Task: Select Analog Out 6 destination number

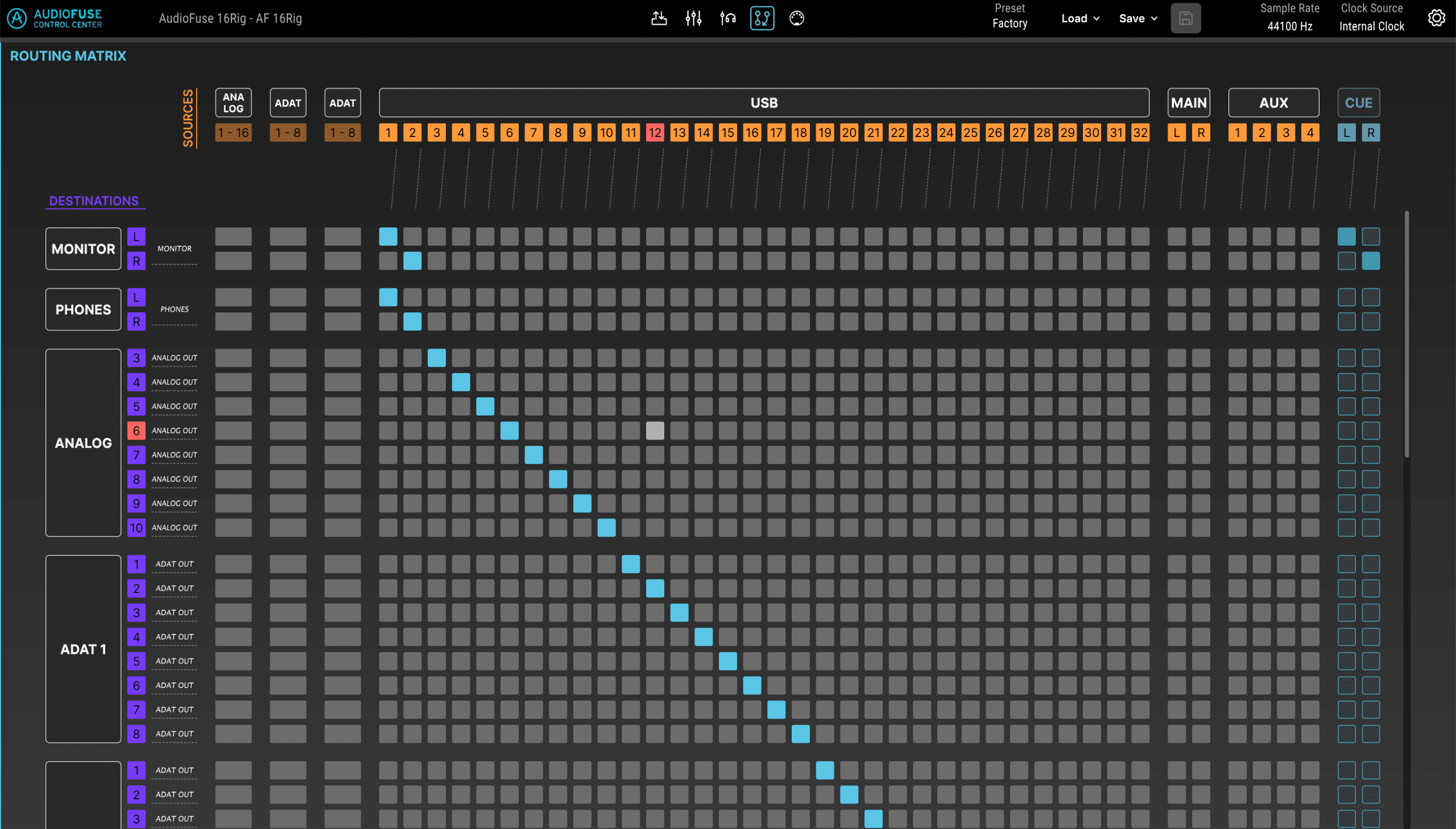Action: point(136,430)
